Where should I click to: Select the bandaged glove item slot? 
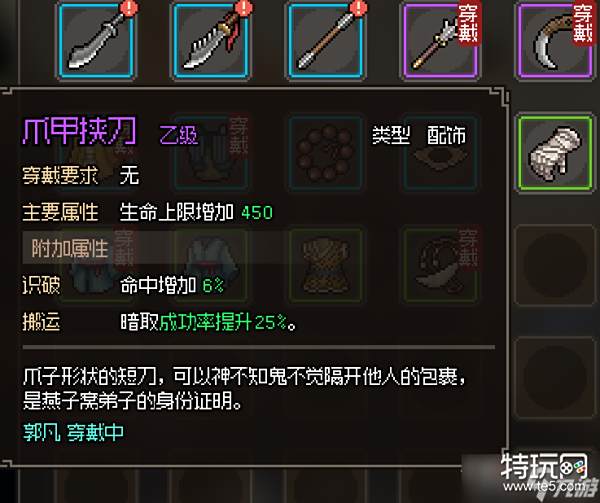(556, 153)
